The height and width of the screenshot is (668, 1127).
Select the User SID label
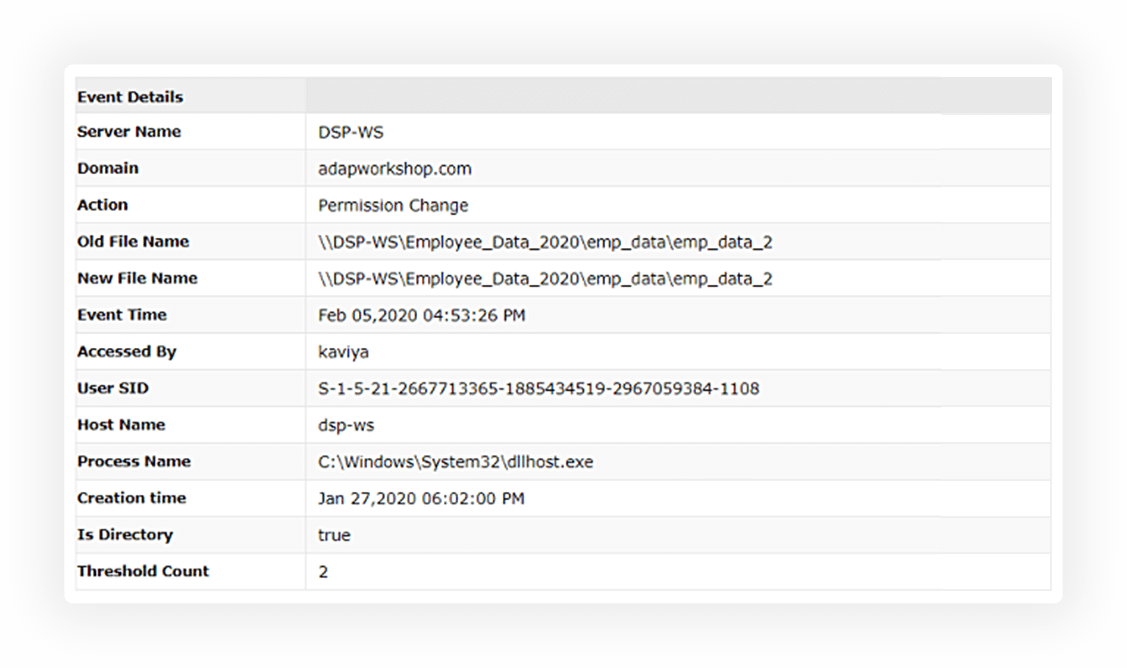point(113,388)
